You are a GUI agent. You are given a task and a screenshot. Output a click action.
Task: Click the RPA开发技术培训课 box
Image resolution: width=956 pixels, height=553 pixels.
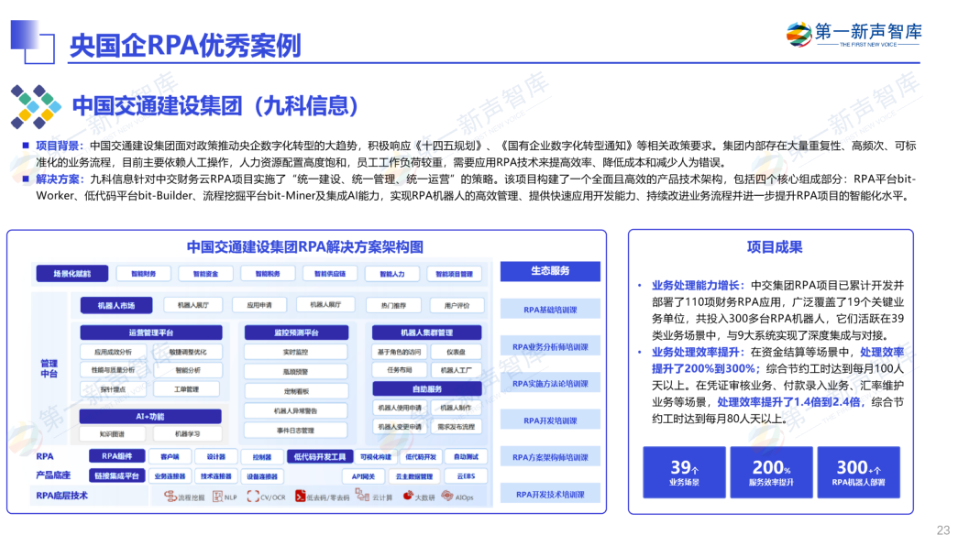pyautogui.click(x=550, y=494)
